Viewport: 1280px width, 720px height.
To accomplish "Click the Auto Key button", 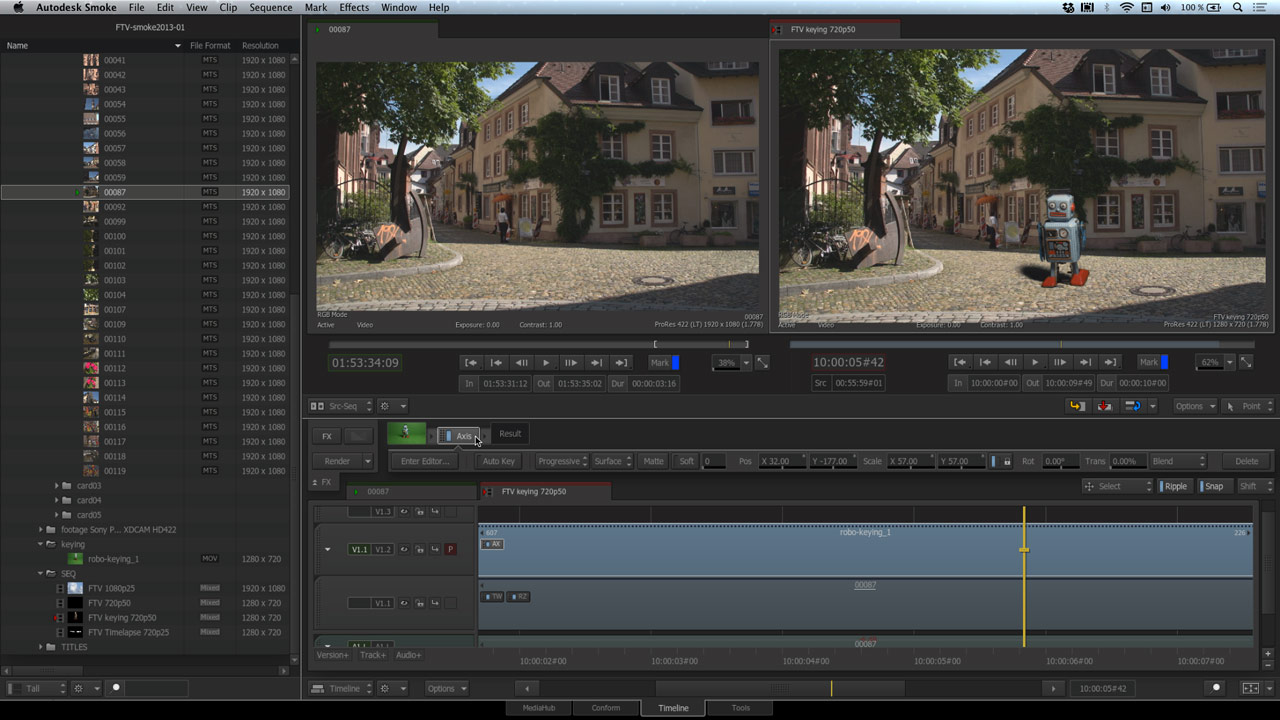I will [498, 461].
